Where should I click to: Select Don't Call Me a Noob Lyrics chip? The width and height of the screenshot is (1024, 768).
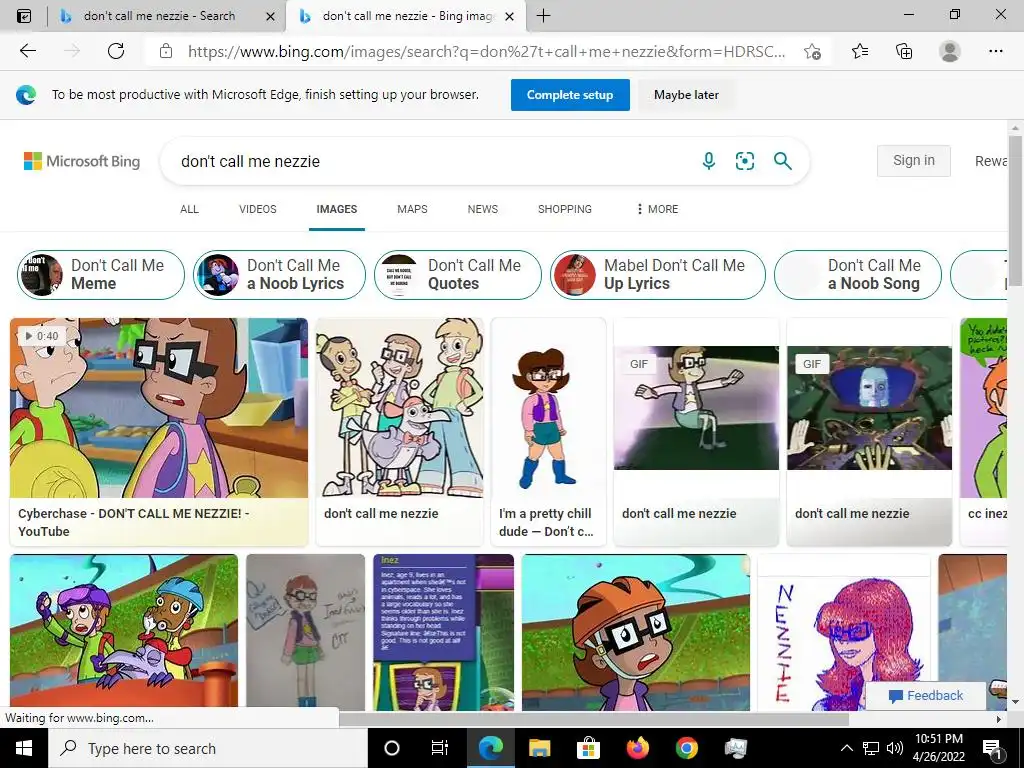(x=279, y=274)
